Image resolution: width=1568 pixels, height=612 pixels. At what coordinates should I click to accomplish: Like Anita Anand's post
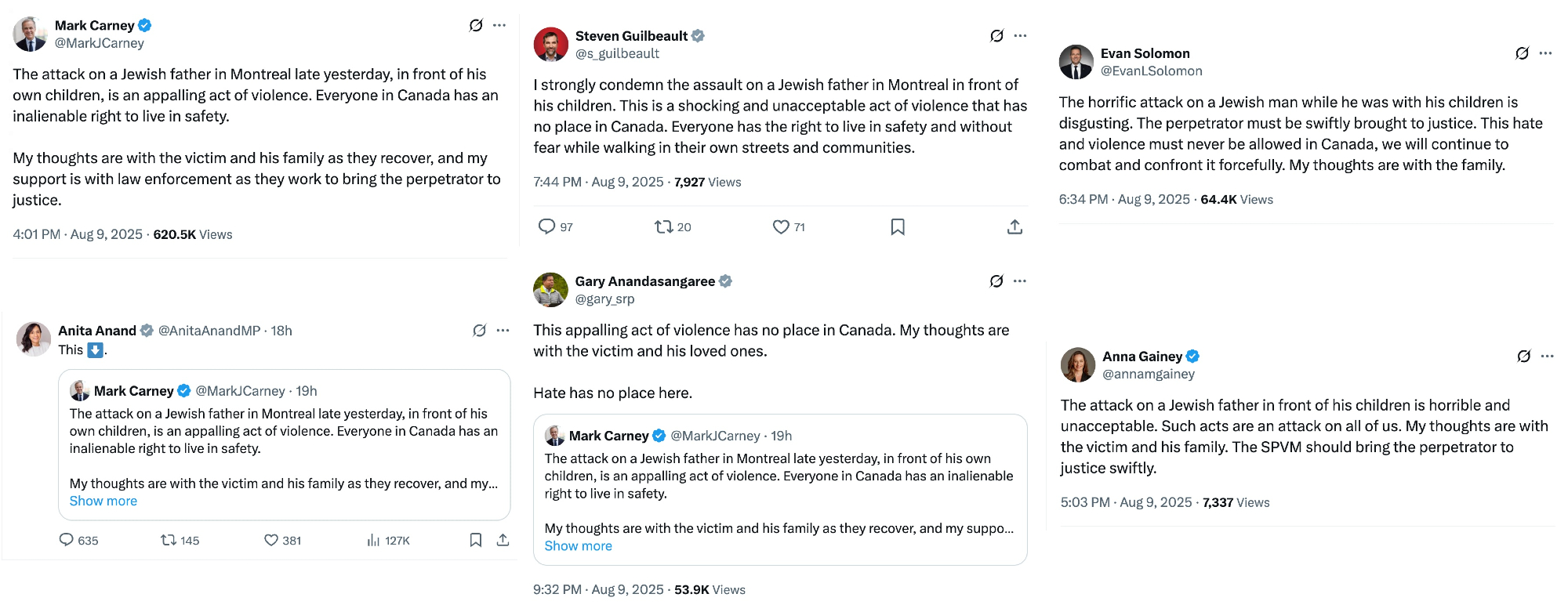(271, 540)
